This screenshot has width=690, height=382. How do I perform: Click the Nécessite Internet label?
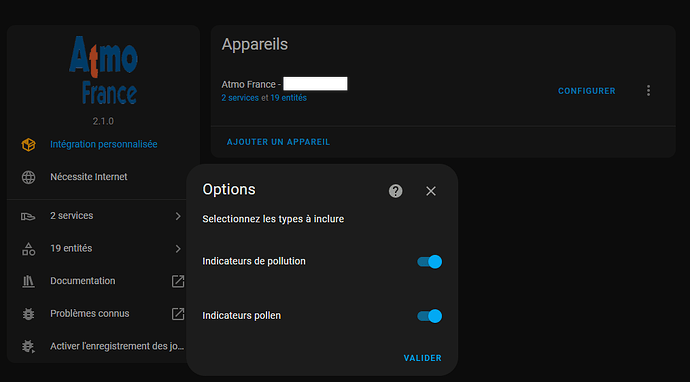[x=89, y=177]
